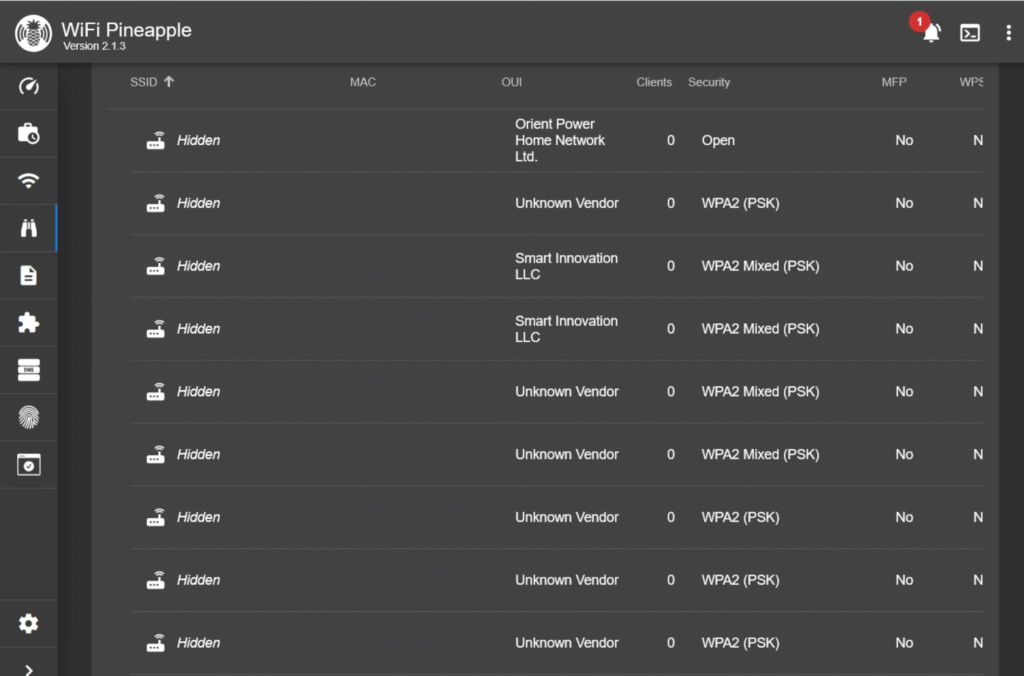Click the WiFi Pineapple logo
This screenshot has height=676, width=1024.
(x=33, y=33)
